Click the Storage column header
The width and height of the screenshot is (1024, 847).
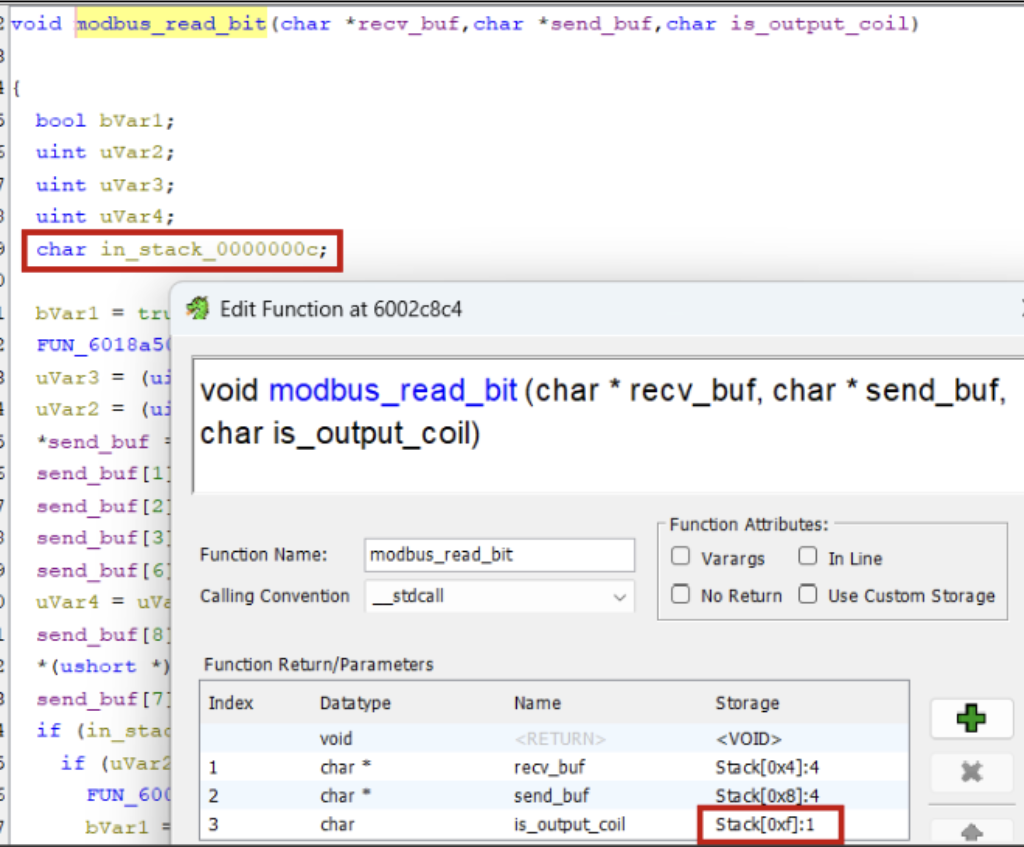(746, 703)
